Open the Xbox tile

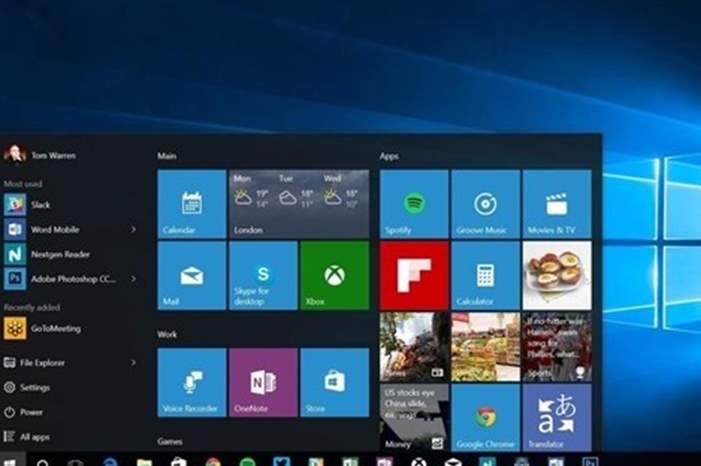(x=334, y=275)
